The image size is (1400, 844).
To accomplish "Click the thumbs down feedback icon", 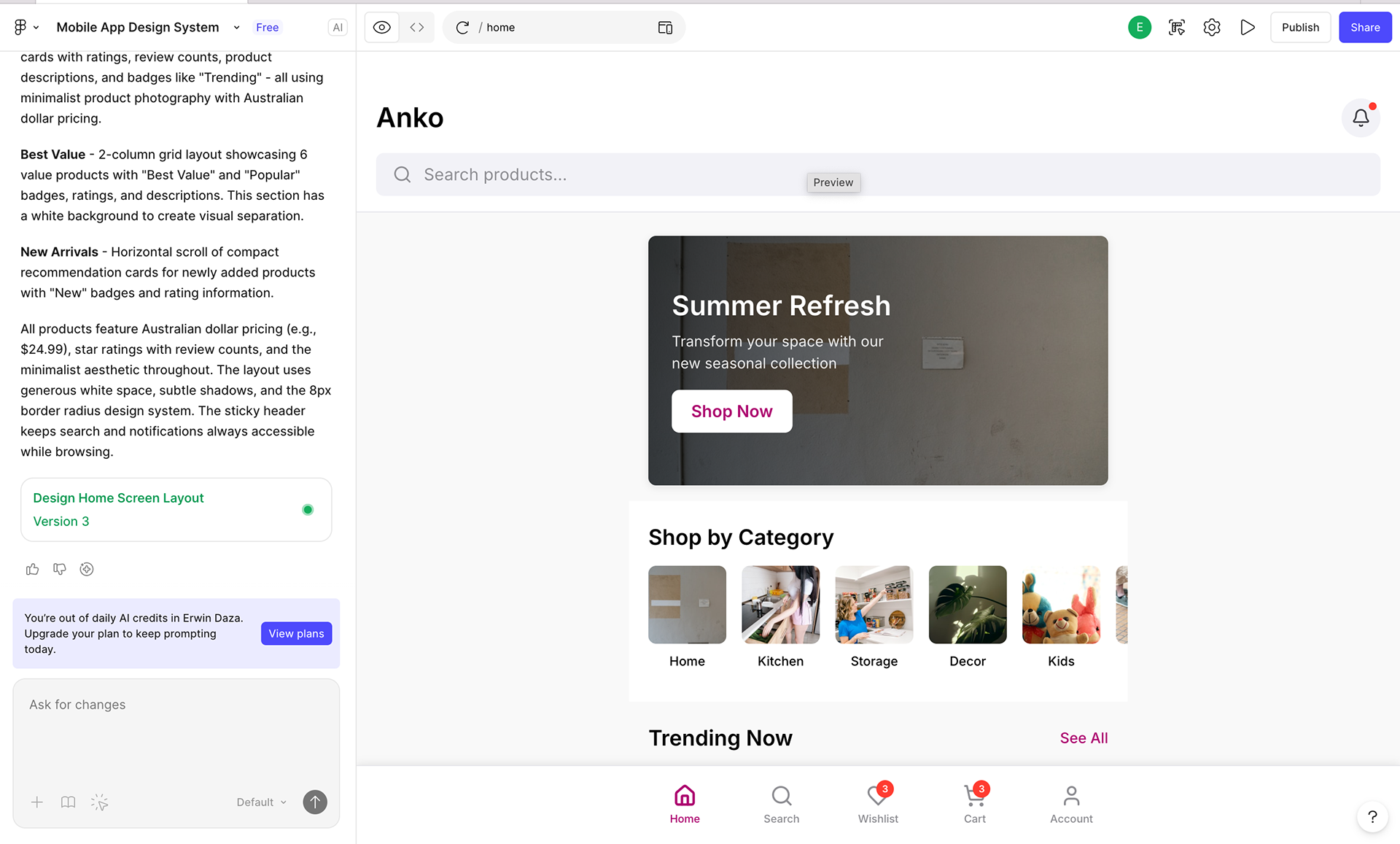I will coord(60,569).
